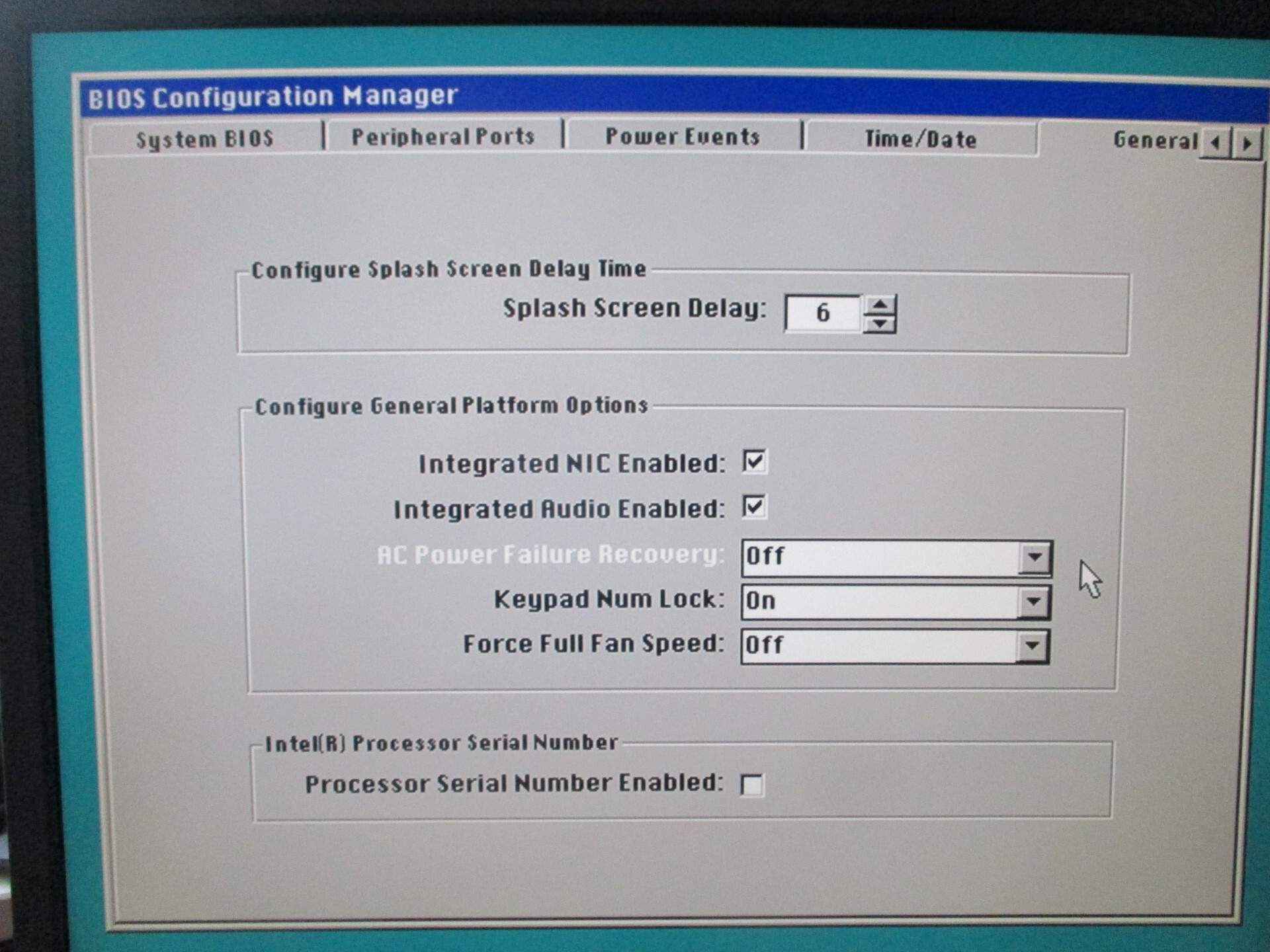Open the Force Full Fan Speed dropdown

[x=1033, y=646]
